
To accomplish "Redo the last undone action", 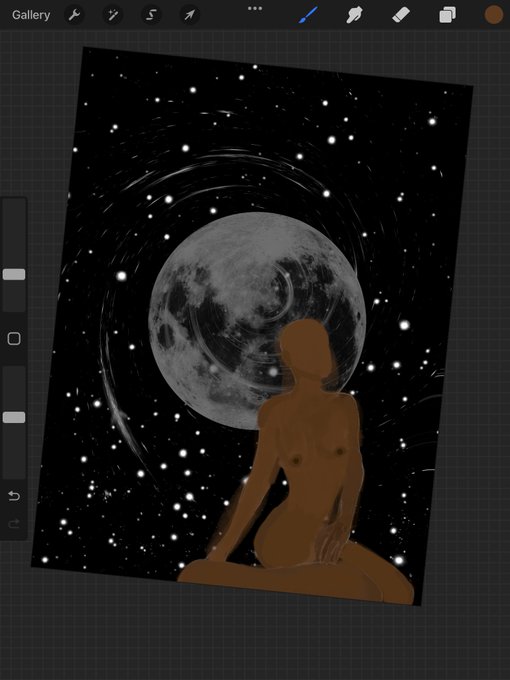I will [14, 524].
